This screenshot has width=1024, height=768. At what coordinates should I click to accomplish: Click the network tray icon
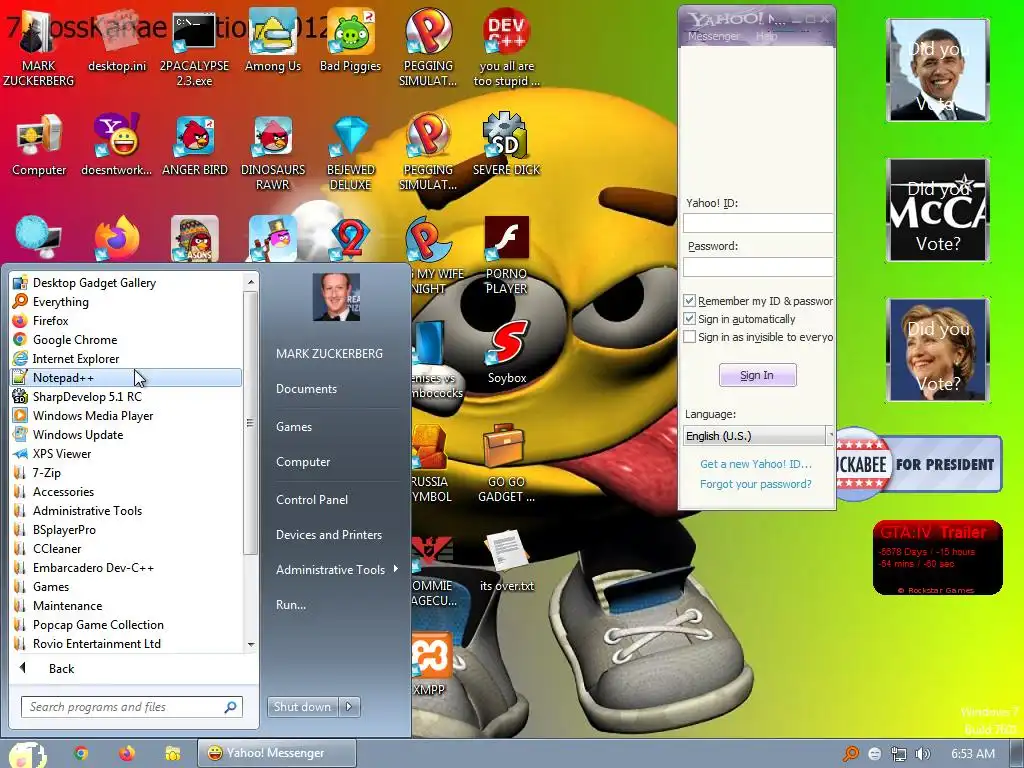(x=899, y=754)
